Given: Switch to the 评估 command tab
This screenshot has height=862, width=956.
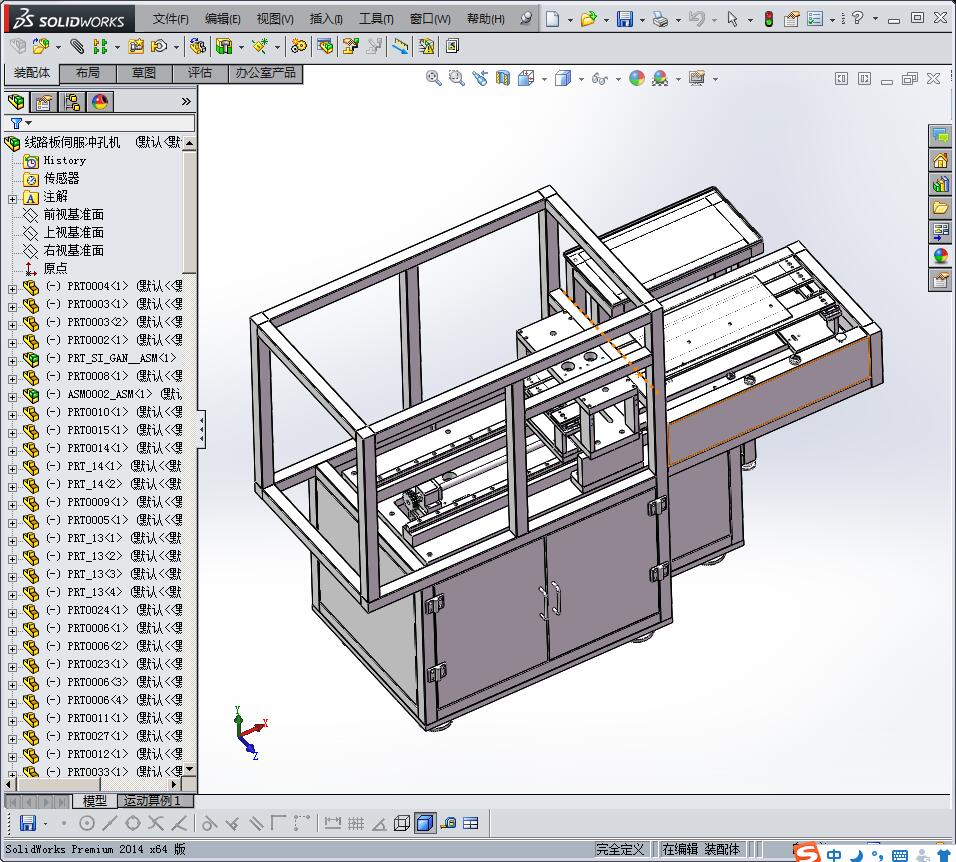Looking at the screenshot, I should pos(200,73).
